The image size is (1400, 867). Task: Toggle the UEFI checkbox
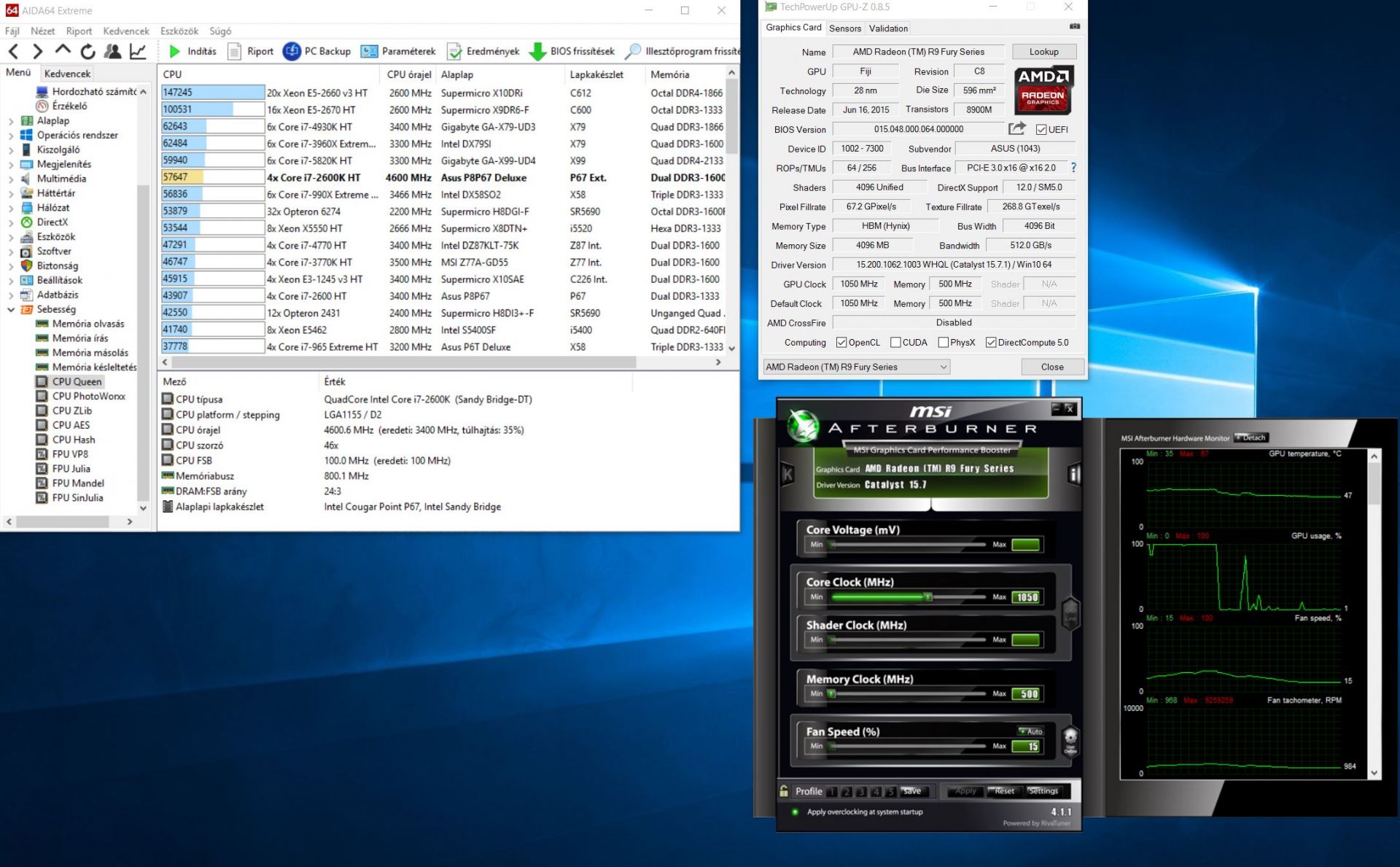(x=1041, y=130)
